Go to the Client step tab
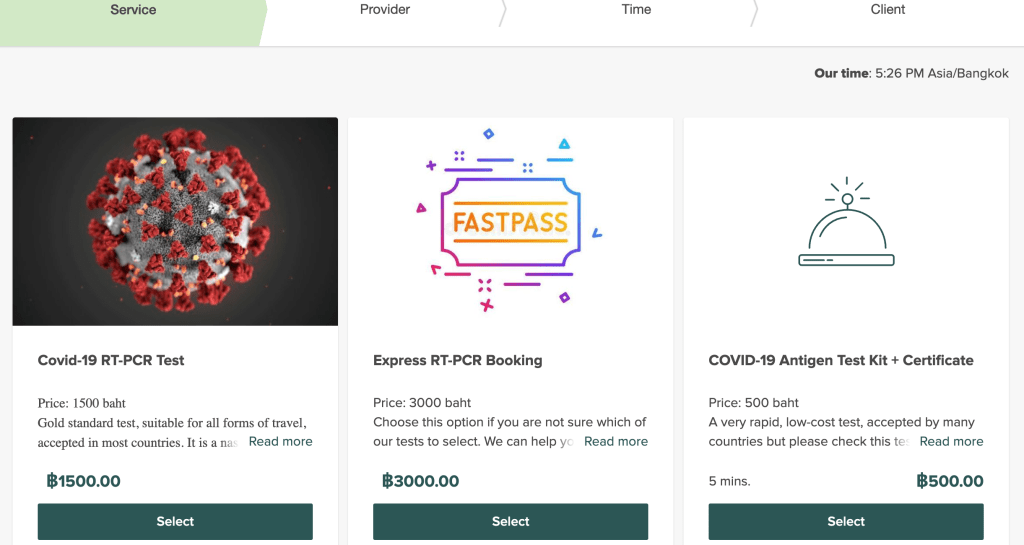This screenshot has width=1024, height=545. click(x=887, y=10)
